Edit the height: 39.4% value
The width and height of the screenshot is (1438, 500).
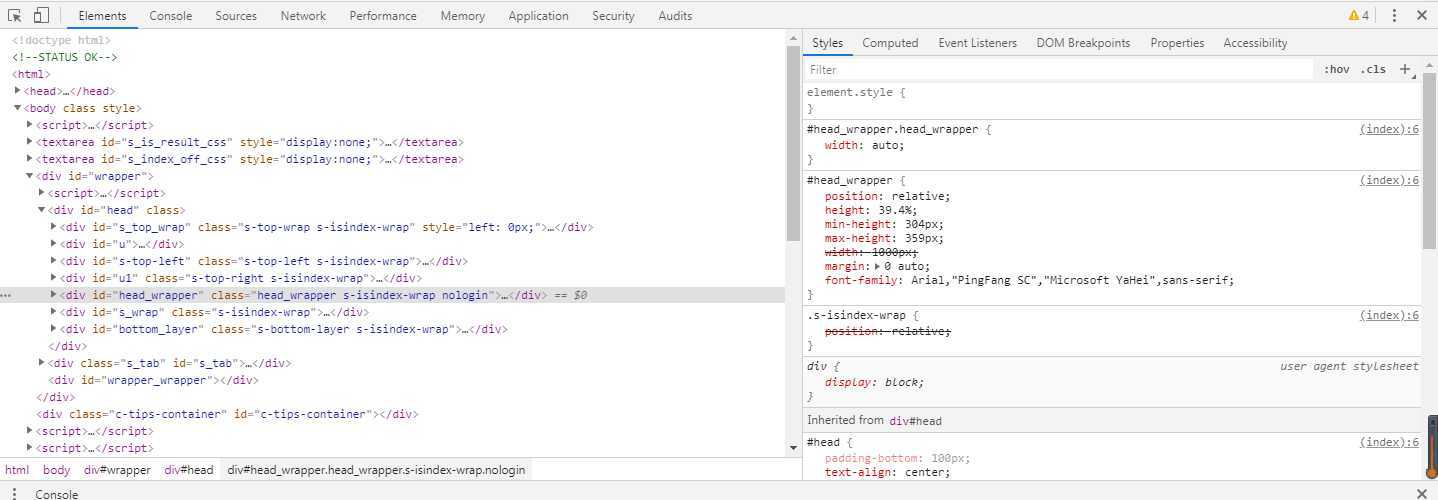897,211
